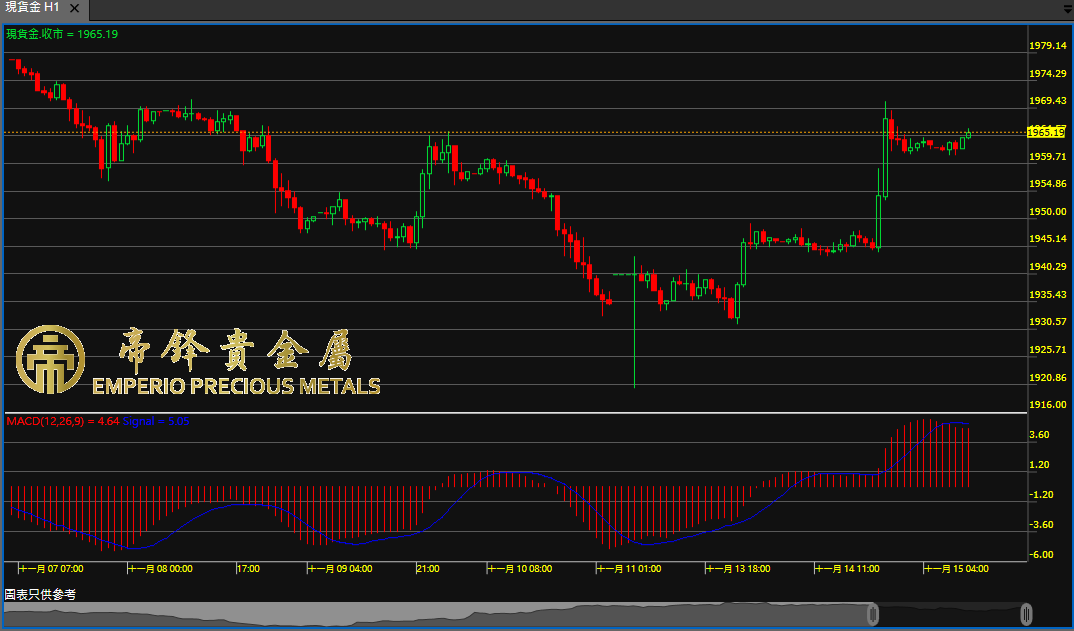This screenshot has height=631, width=1074.
Task: Click the 1954.86 price axis label
Action: pos(1048,184)
